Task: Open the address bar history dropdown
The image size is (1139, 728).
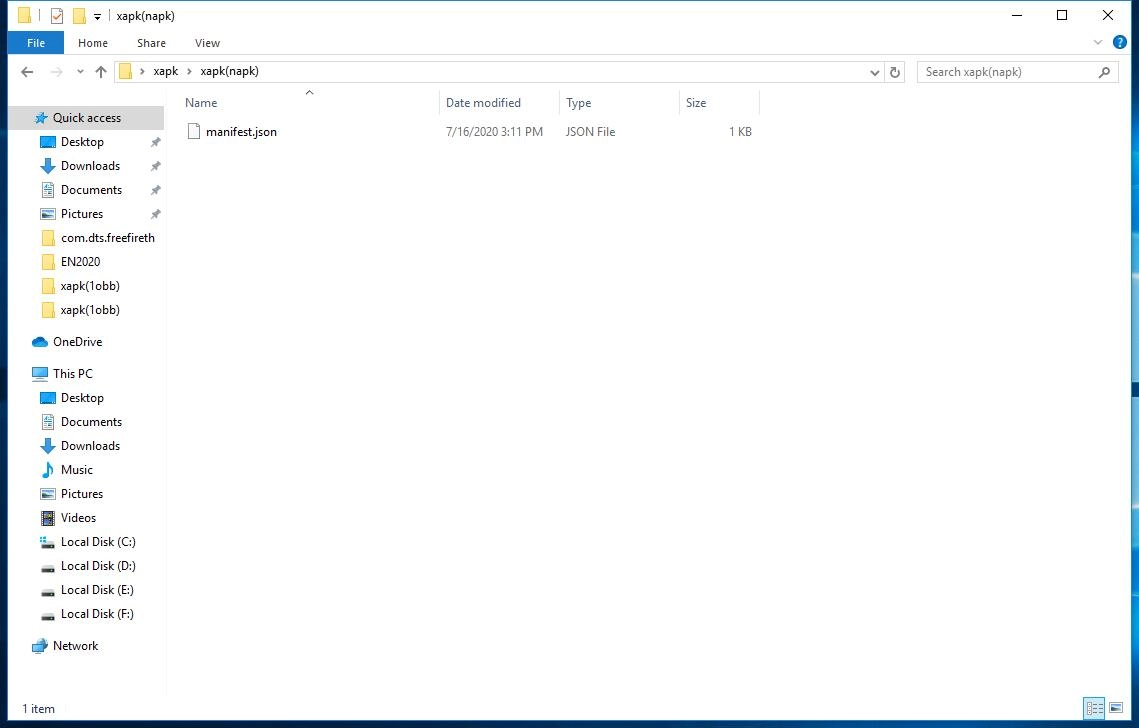Action: click(x=874, y=72)
